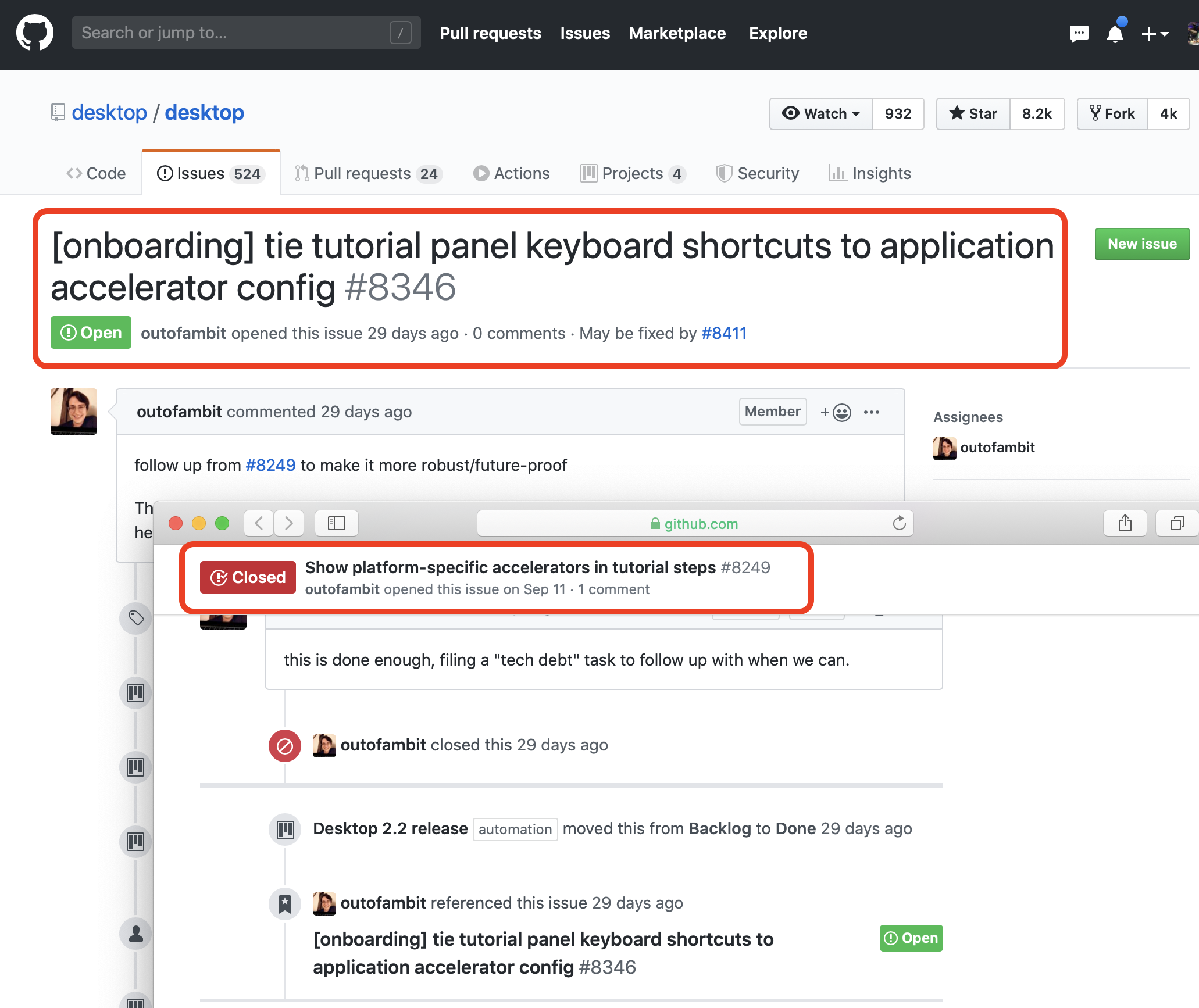
Task: Fork the desktop repository
Action: click(1112, 113)
